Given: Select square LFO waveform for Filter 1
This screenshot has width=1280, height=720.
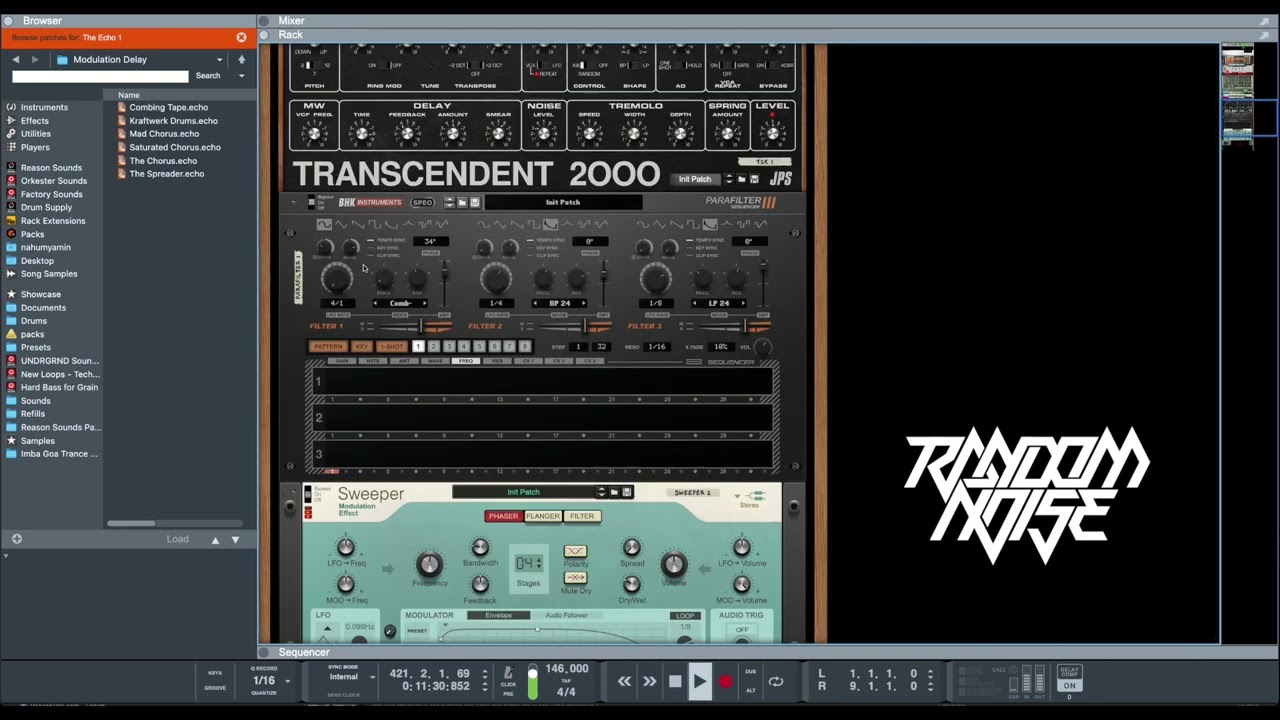Looking at the screenshot, I should [374, 225].
